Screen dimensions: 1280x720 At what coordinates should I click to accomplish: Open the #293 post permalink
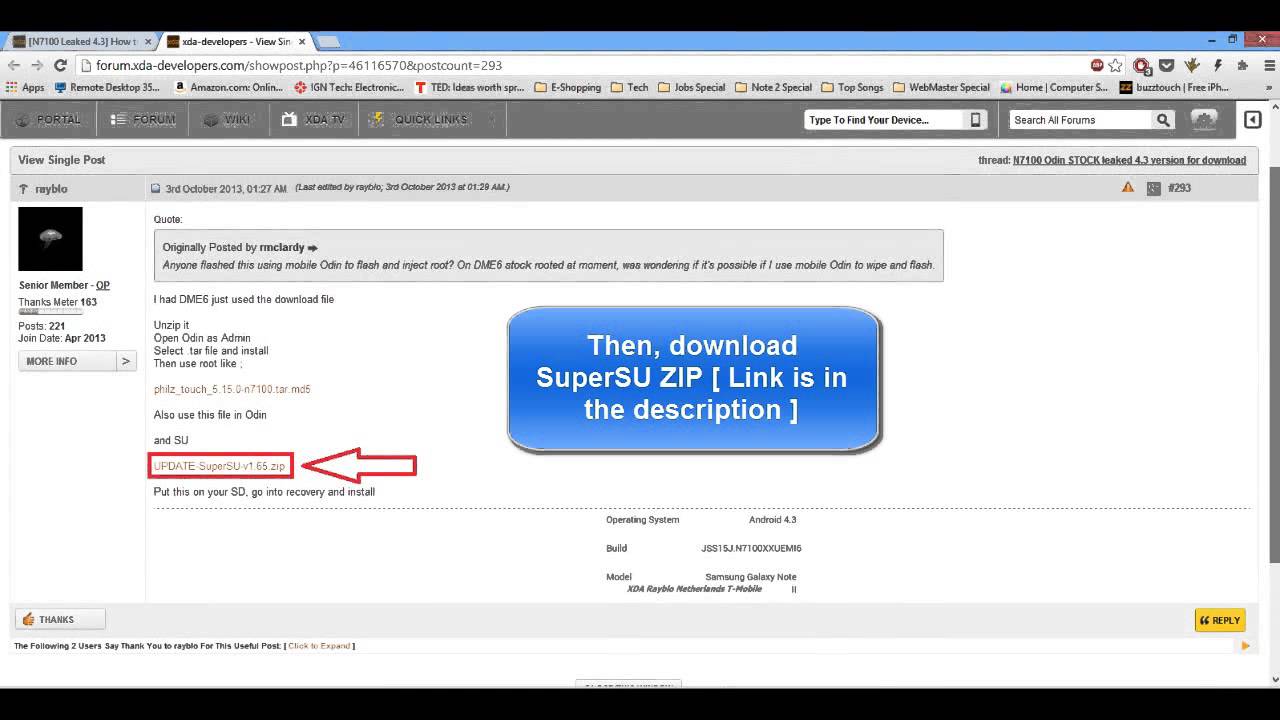point(1179,188)
